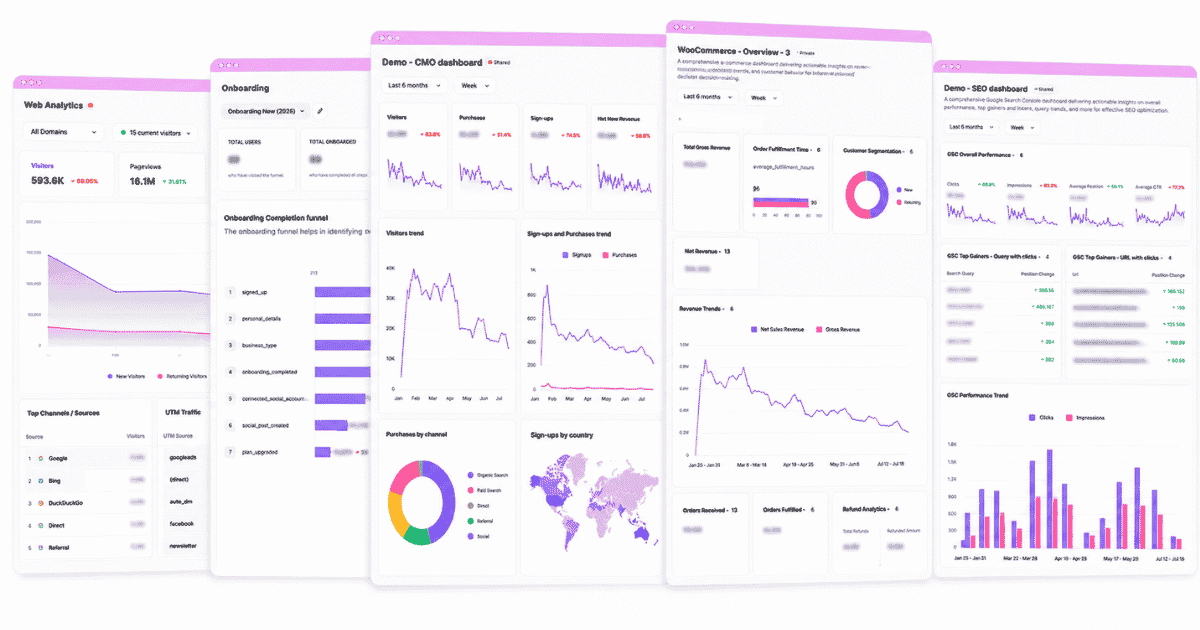Click the Private badge on WooCommerce overview
This screenshot has height=630, width=1200.
pos(806,52)
